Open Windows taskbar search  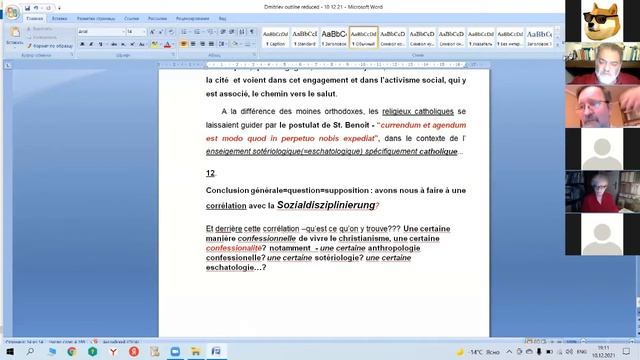tap(30, 351)
